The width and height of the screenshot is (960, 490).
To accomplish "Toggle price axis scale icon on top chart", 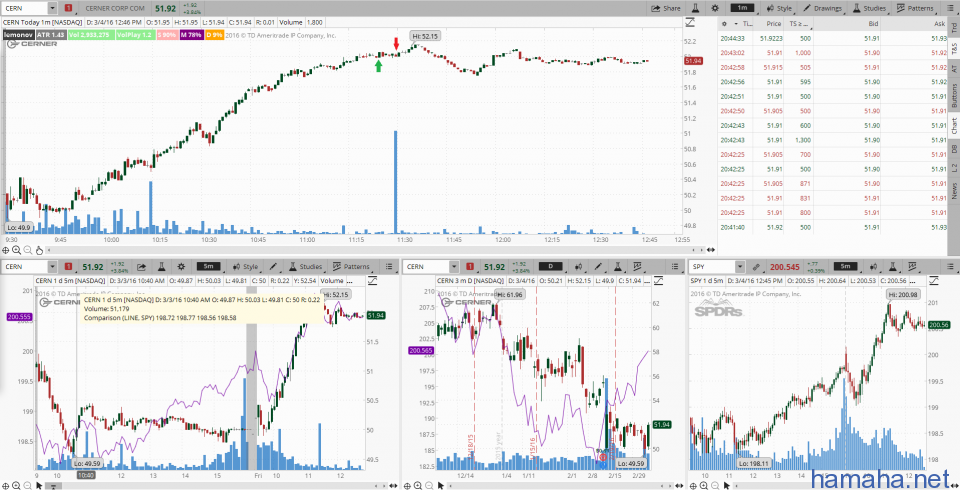I will (690, 23).
